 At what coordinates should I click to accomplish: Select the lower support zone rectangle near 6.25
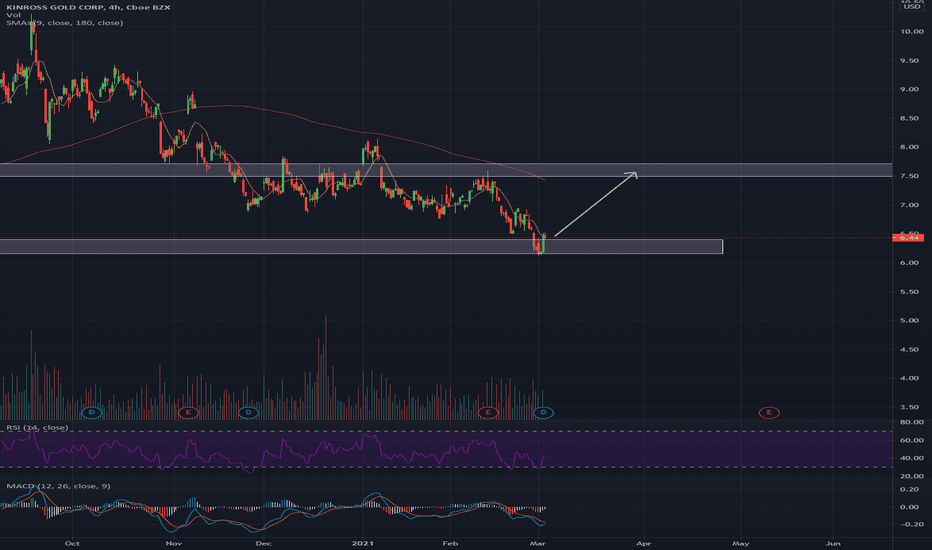pos(361,246)
